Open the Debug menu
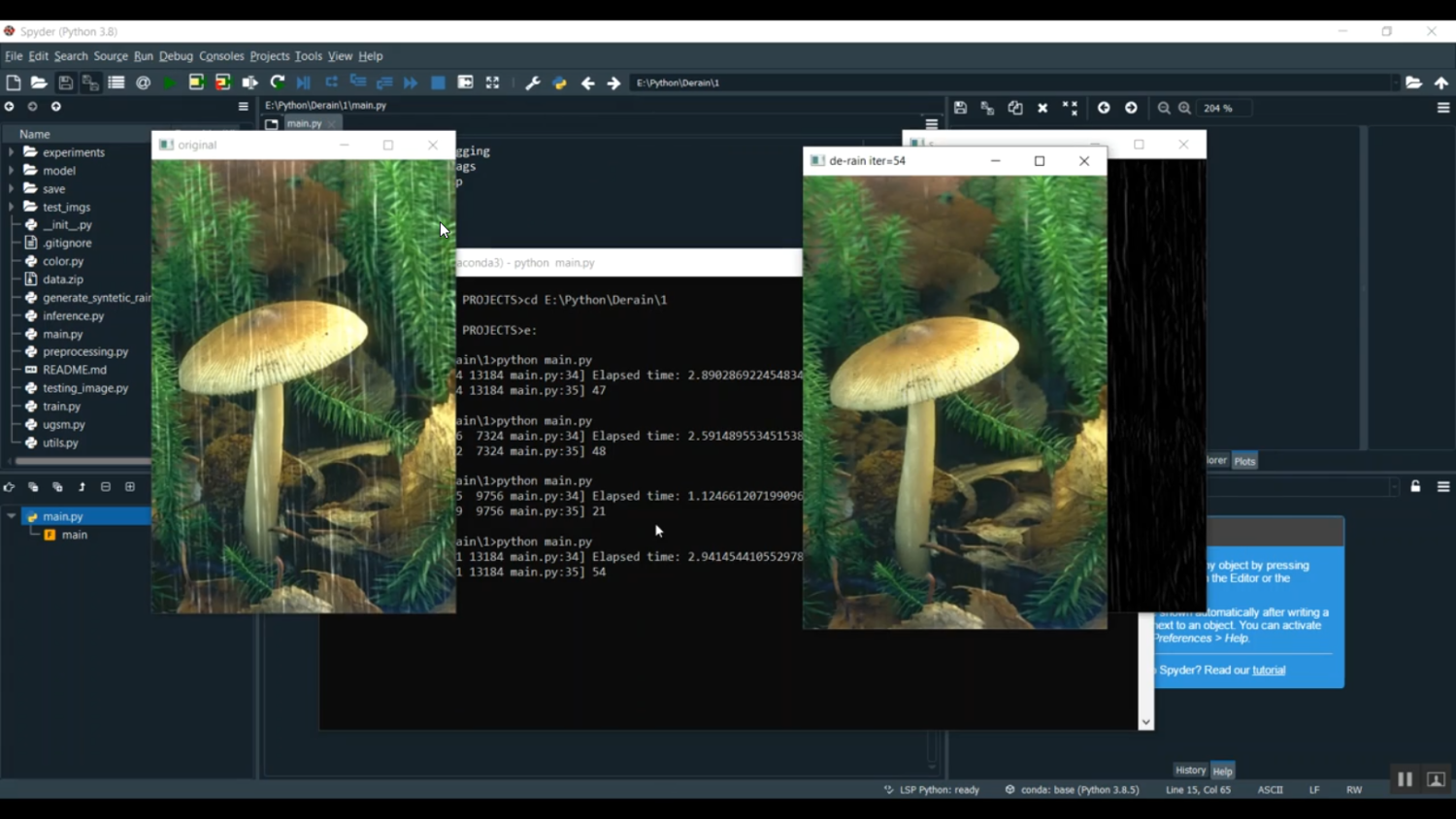The height and width of the screenshot is (819, 1456). click(x=176, y=56)
